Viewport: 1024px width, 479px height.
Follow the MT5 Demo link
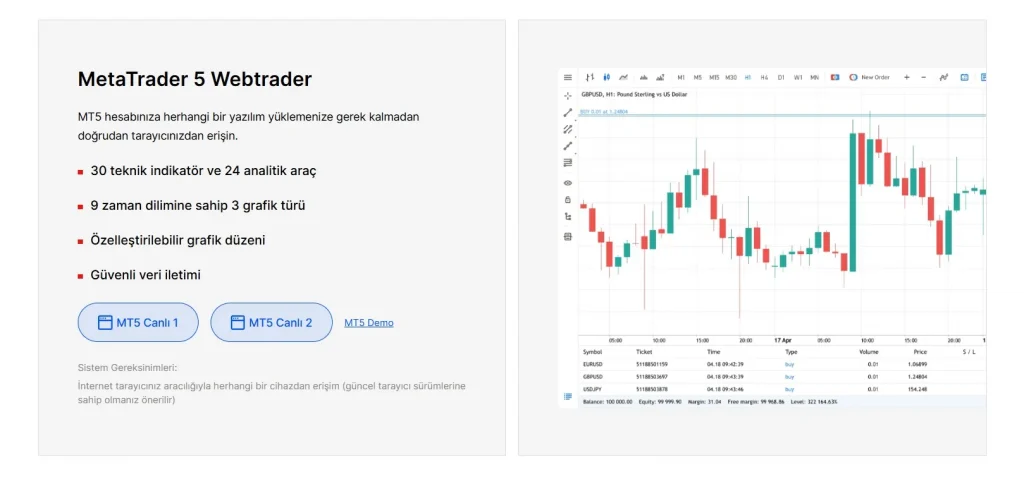coord(369,323)
